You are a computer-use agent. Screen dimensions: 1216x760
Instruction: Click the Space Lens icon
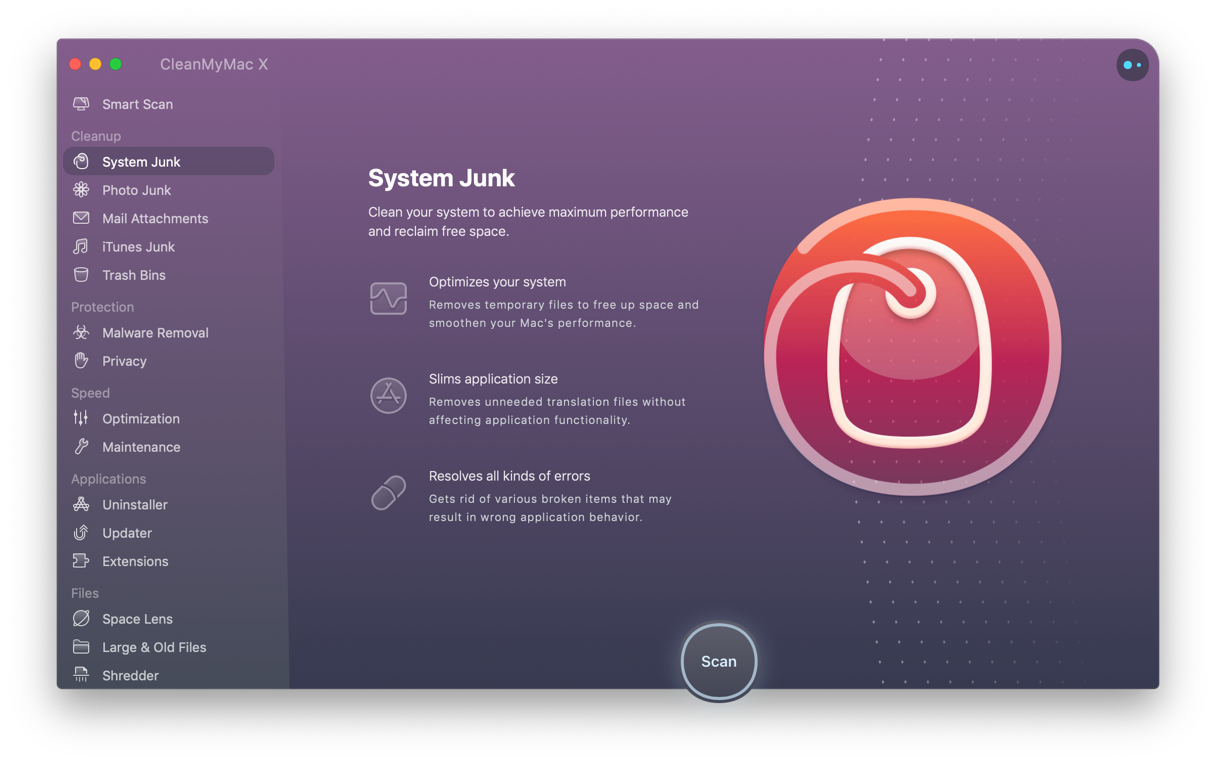[81, 619]
